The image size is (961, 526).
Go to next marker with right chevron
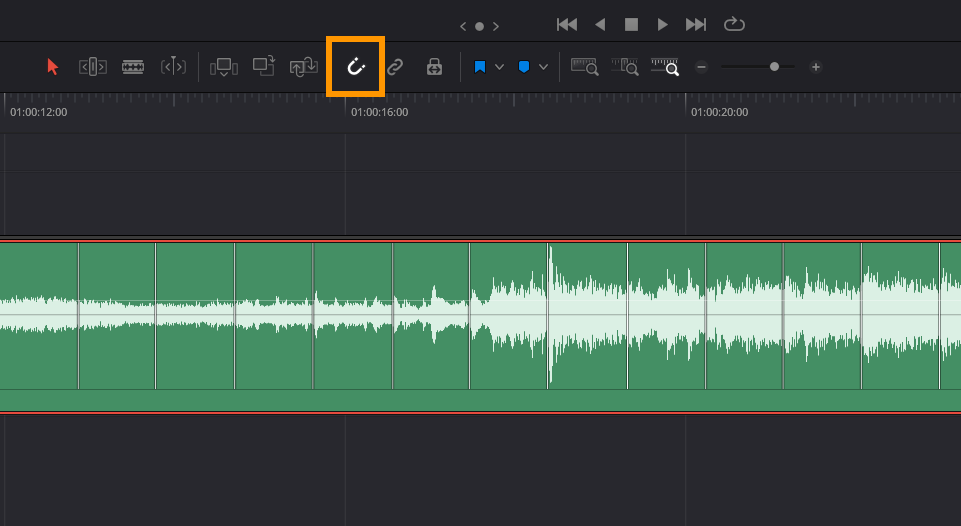point(496,26)
